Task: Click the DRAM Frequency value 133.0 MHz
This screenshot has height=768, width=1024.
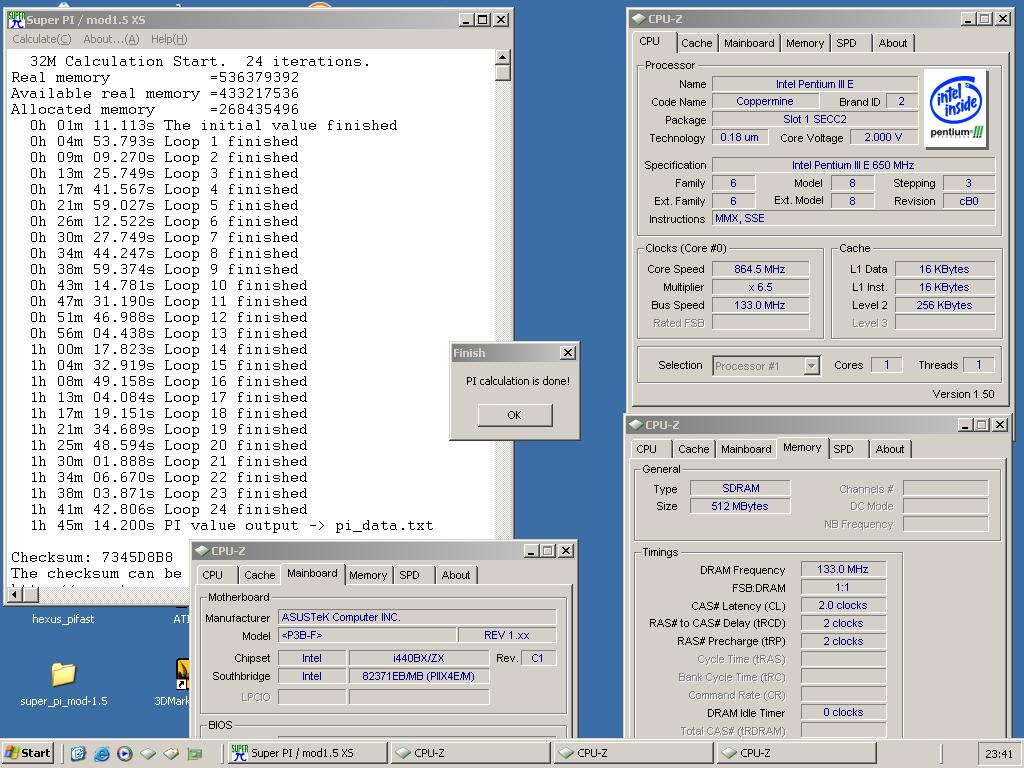Action: tap(842, 569)
